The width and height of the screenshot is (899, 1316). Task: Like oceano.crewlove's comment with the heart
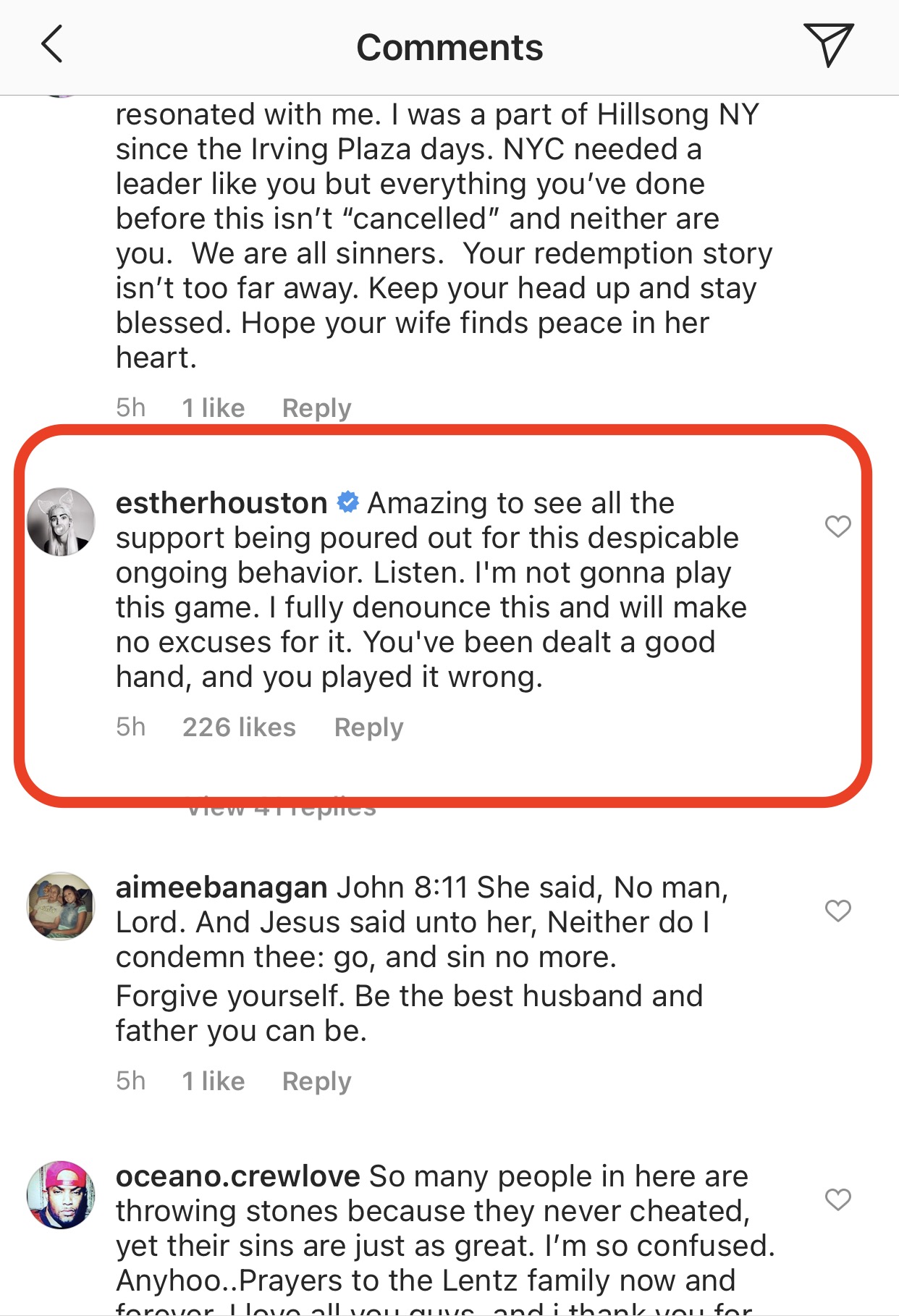837,1200
